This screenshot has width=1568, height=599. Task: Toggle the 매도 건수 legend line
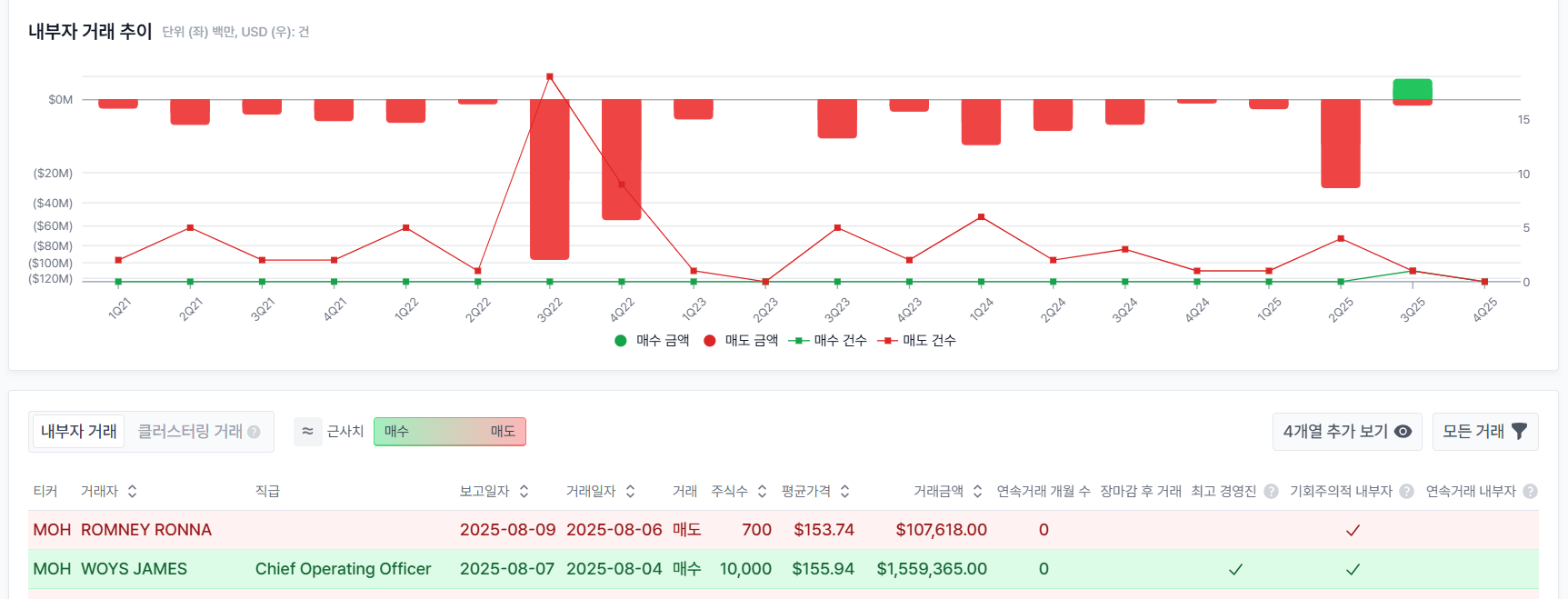(916, 341)
